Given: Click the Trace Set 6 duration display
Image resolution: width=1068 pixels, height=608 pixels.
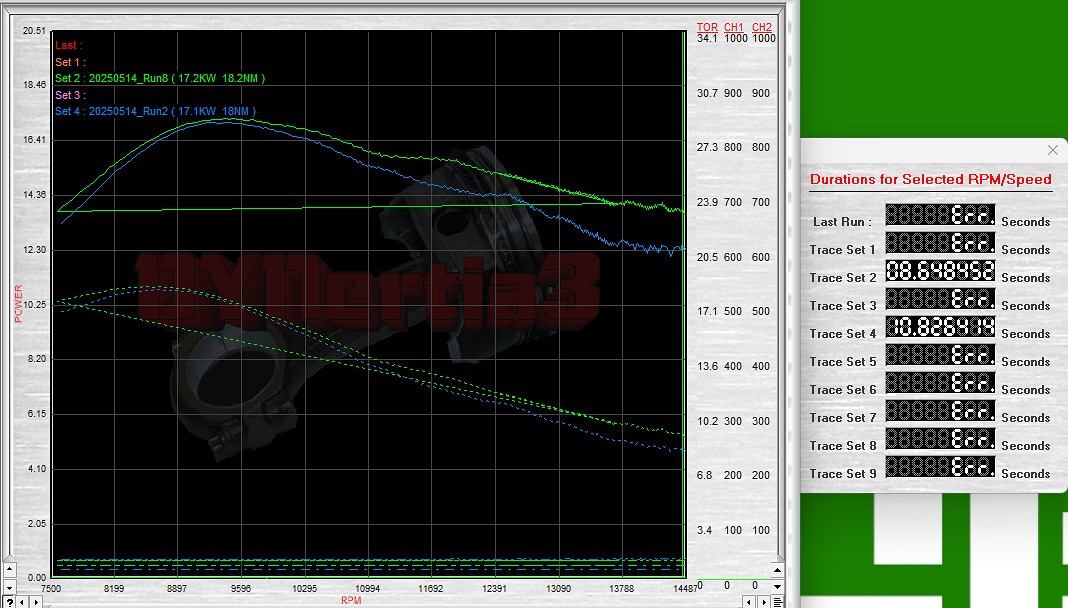Looking at the screenshot, I should click(x=940, y=382).
